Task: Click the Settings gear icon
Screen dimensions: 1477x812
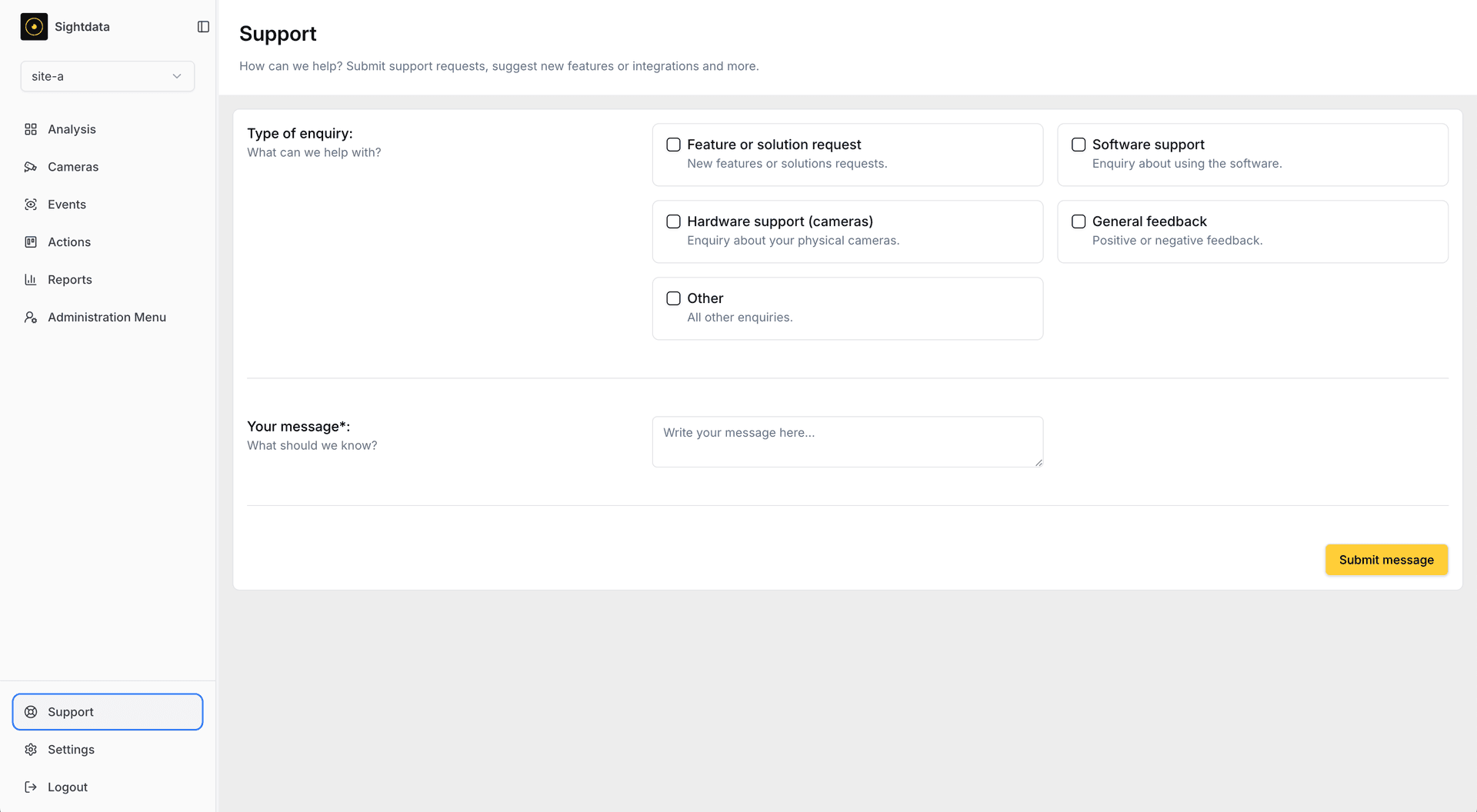Action: tap(31, 750)
